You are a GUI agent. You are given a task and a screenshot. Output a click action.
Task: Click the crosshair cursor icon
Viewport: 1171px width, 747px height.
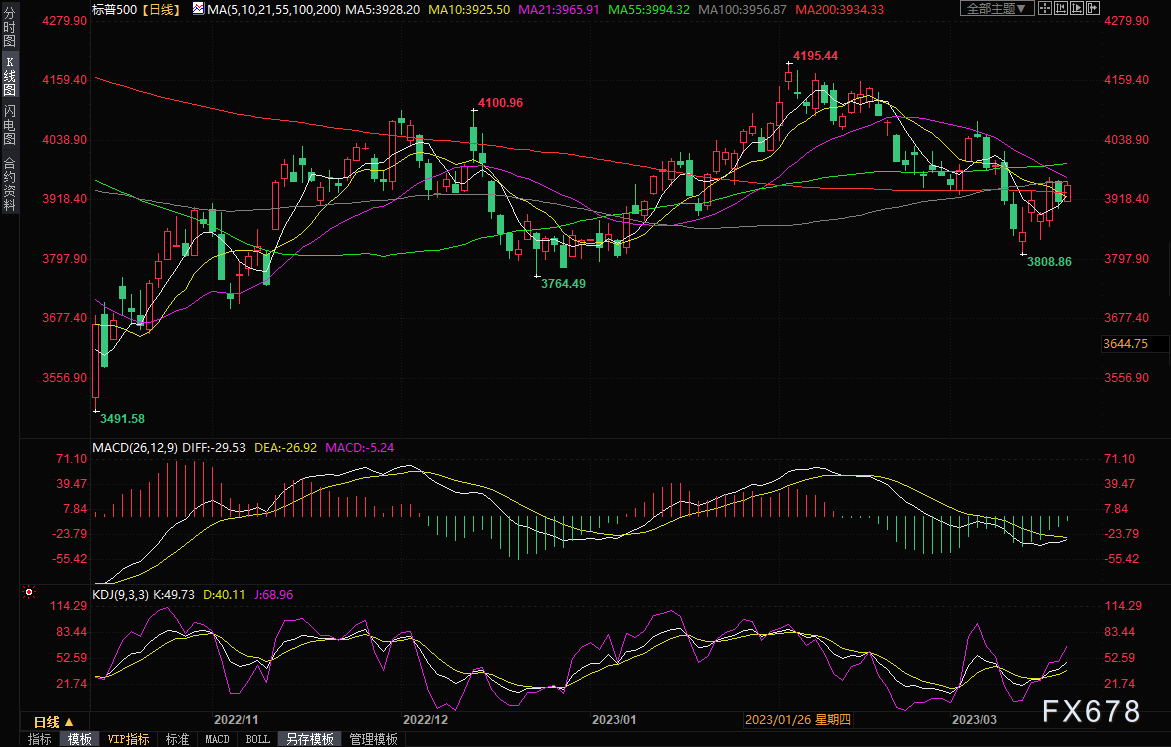(x=1045, y=8)
